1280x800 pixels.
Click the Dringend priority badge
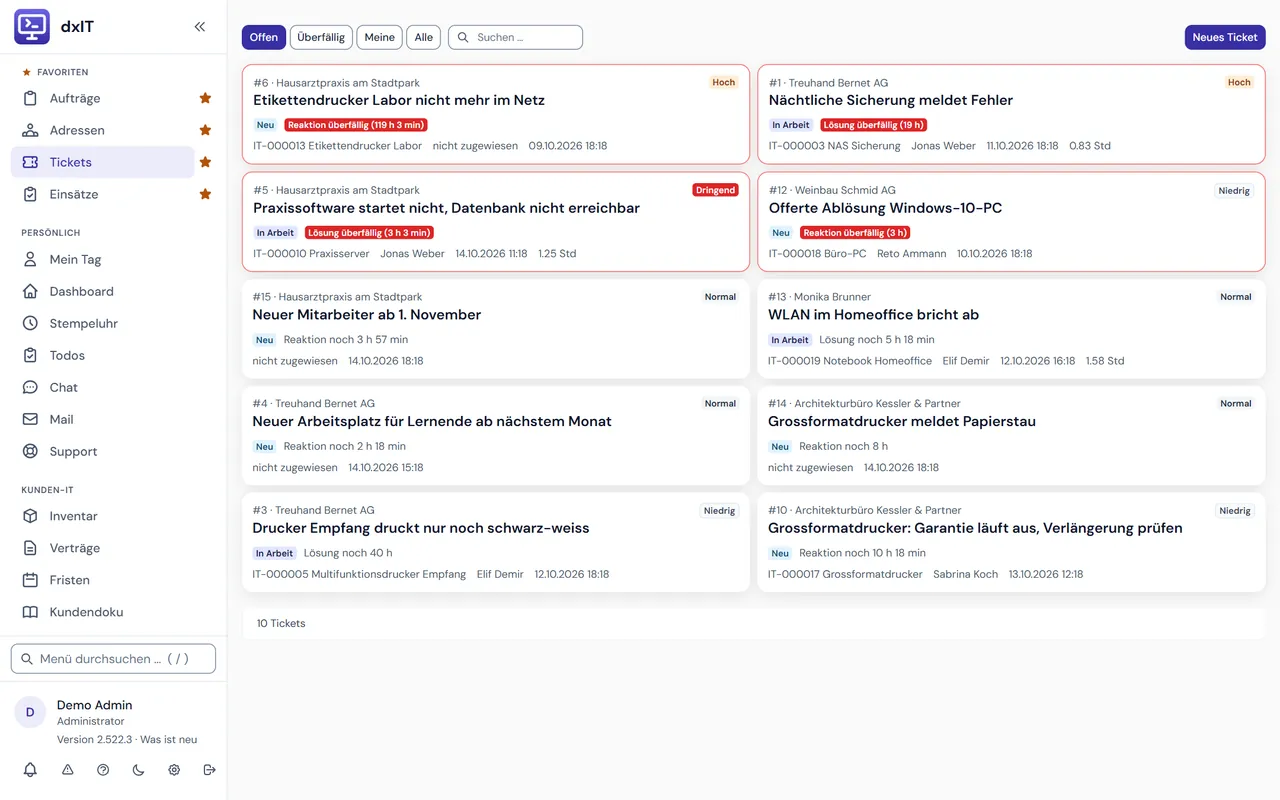pyautogui.click(x=715, y=190)
